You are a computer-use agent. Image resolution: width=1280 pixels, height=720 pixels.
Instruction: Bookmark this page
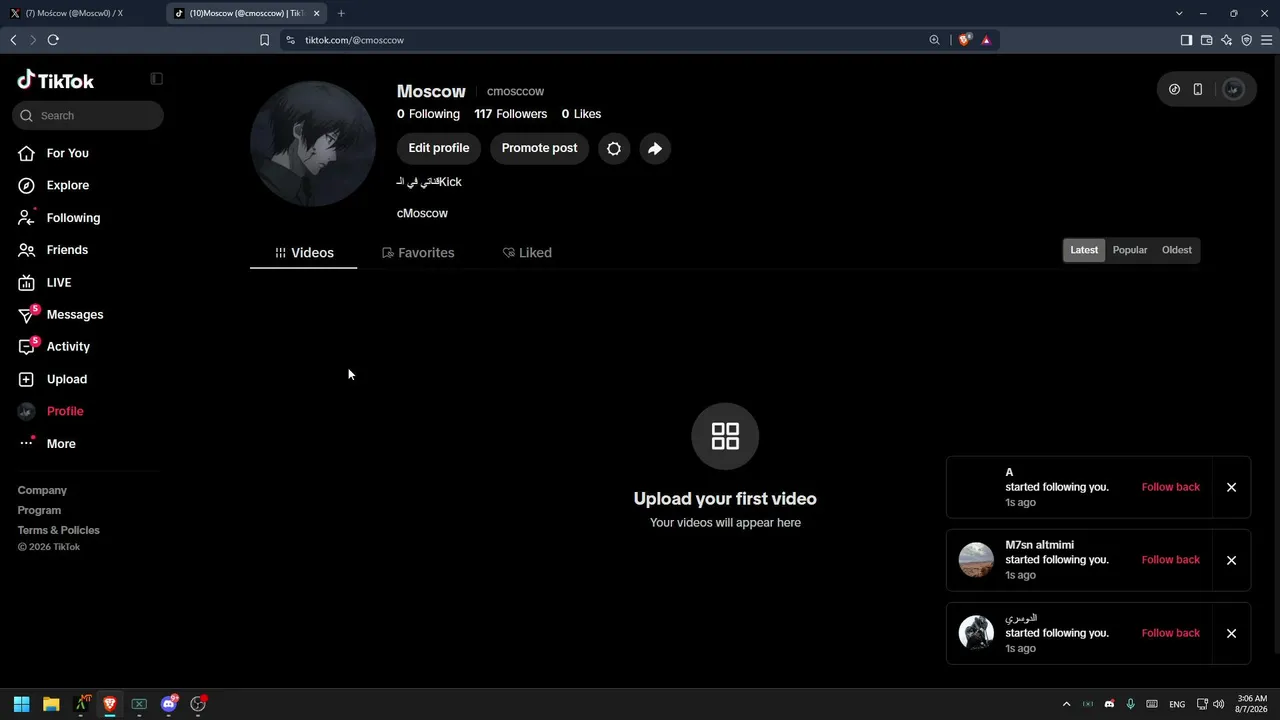tap(264, 40)
